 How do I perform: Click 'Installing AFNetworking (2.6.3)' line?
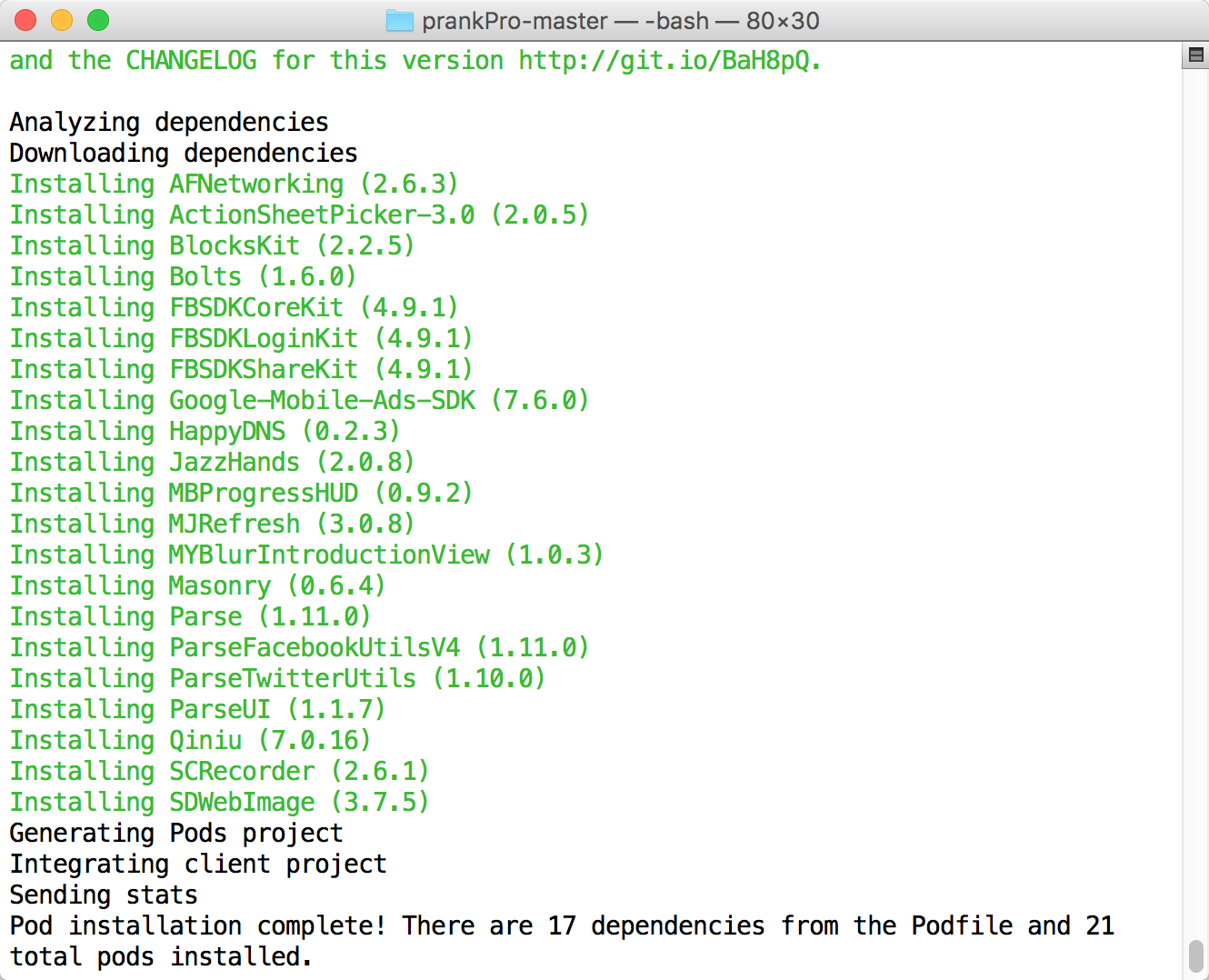(235, 185)
